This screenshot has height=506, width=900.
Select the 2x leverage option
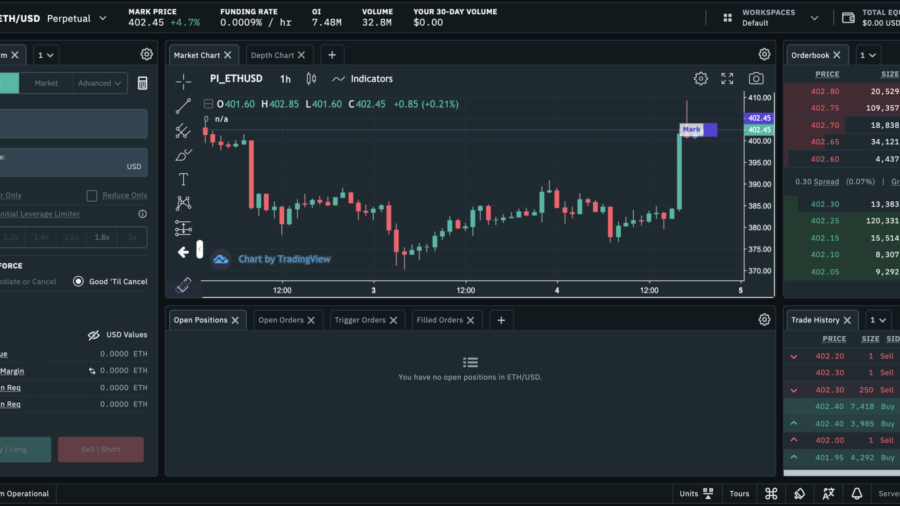tap(132, 238)
